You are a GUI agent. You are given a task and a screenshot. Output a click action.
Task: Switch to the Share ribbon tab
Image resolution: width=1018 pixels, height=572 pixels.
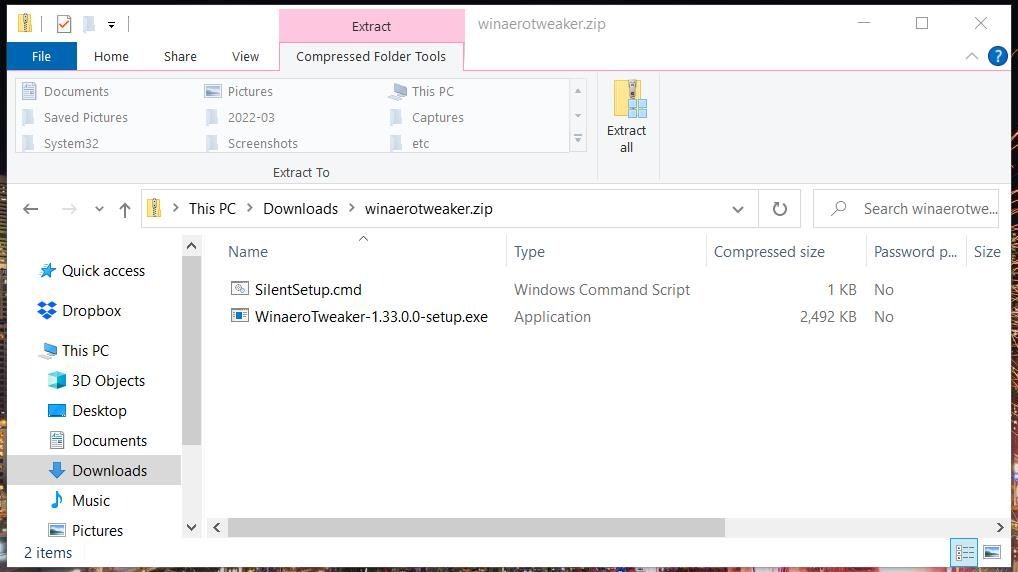point(180,56)
